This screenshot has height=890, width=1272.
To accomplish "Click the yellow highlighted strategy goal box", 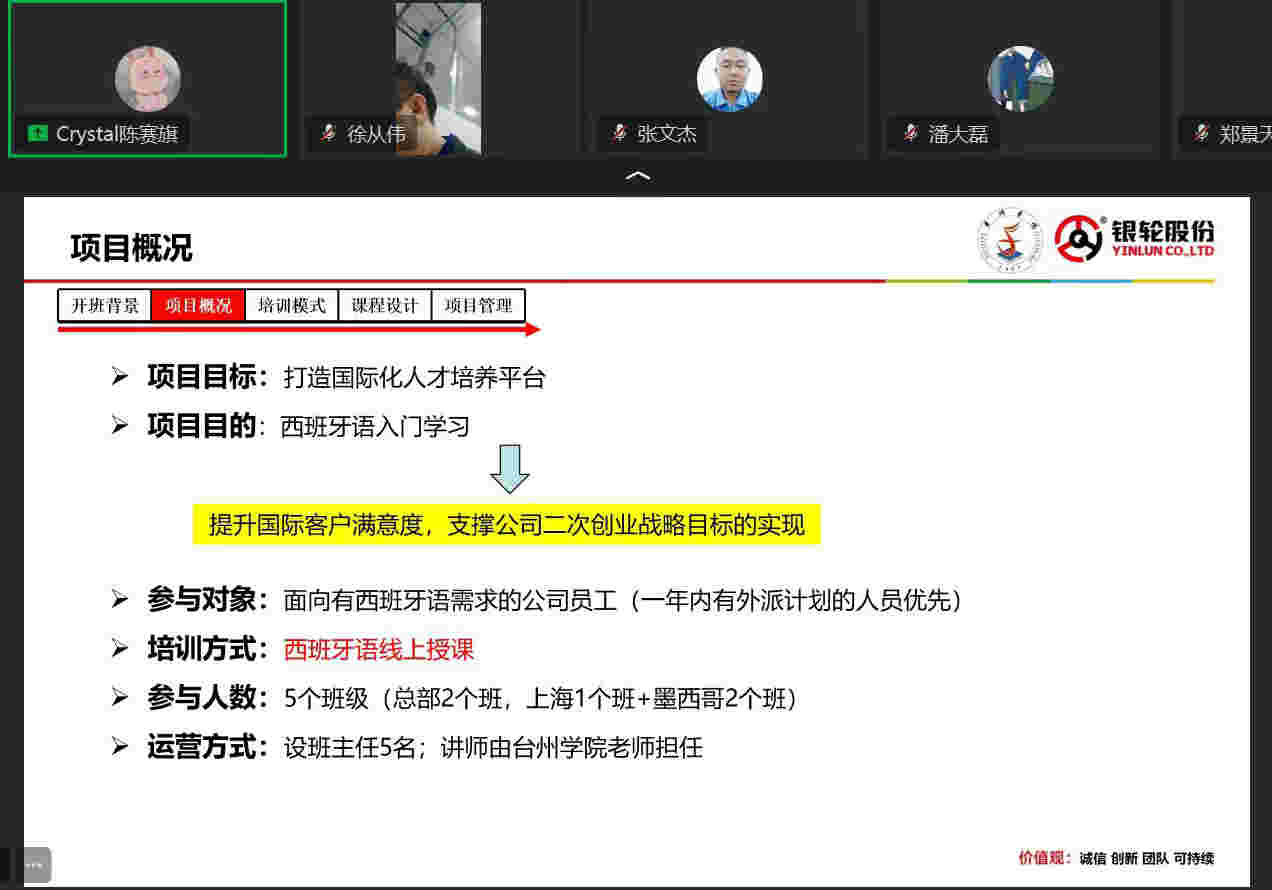I will coord(506,525).
